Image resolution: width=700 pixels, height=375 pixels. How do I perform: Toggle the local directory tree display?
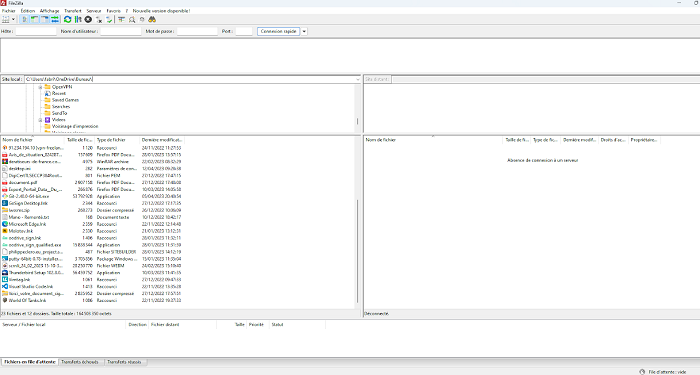34,20
